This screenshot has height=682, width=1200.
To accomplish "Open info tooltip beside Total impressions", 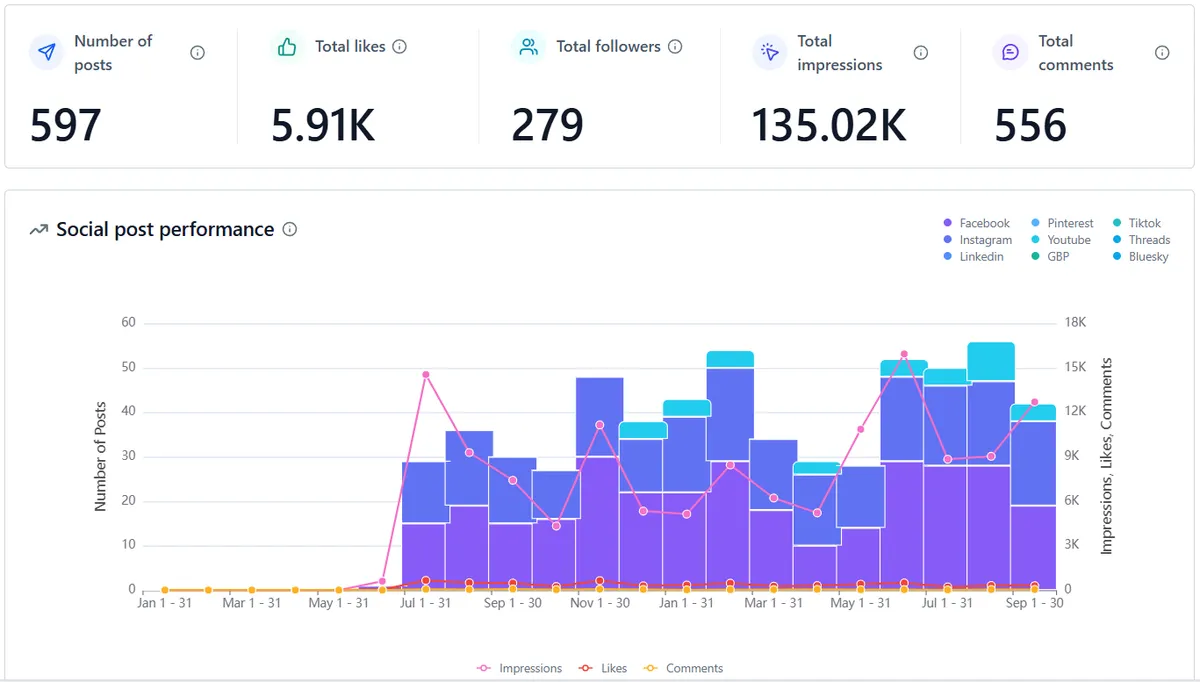I will coord(921,53).
